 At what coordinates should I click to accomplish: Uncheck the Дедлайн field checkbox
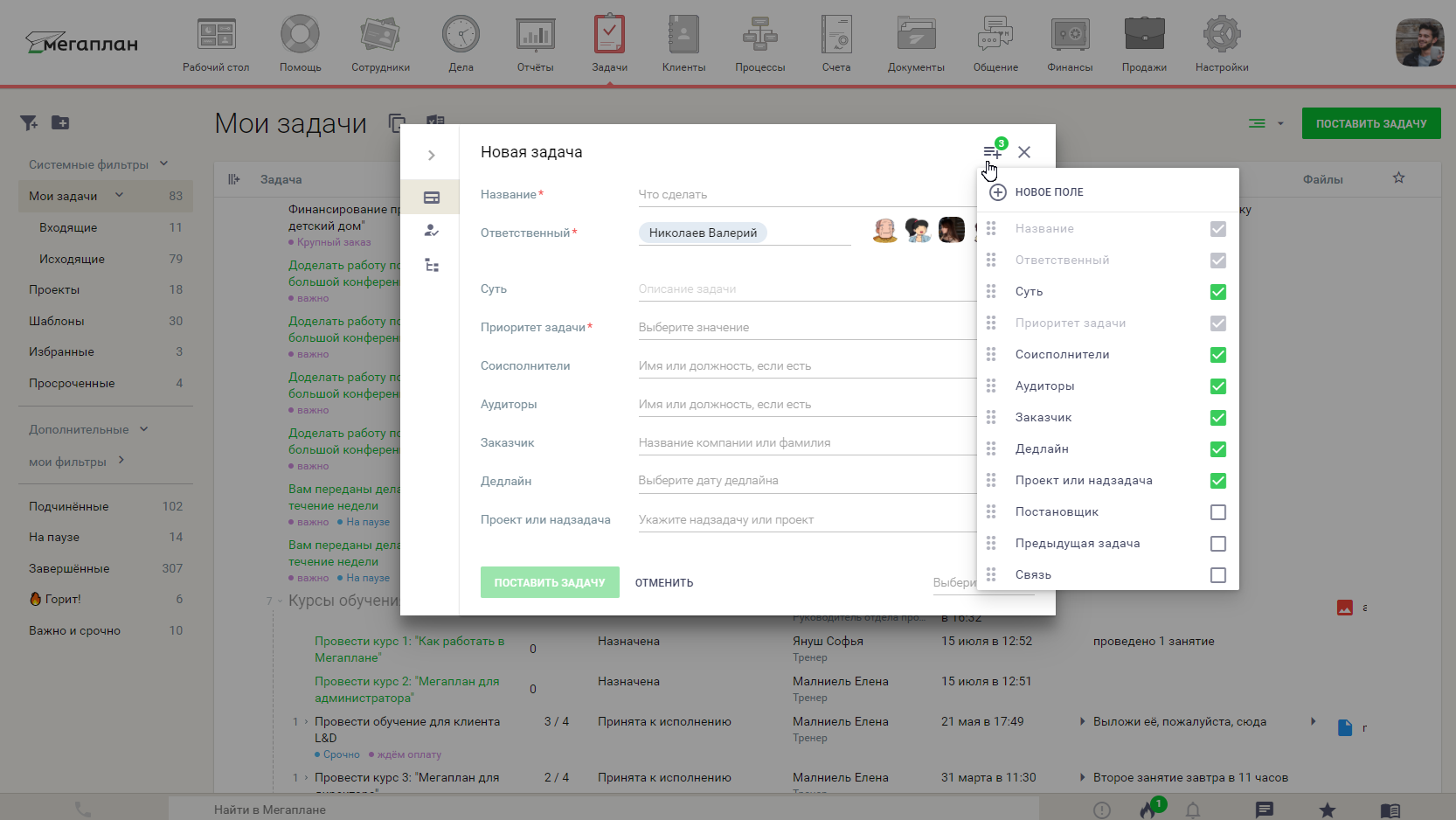(x=1217, y=449)
